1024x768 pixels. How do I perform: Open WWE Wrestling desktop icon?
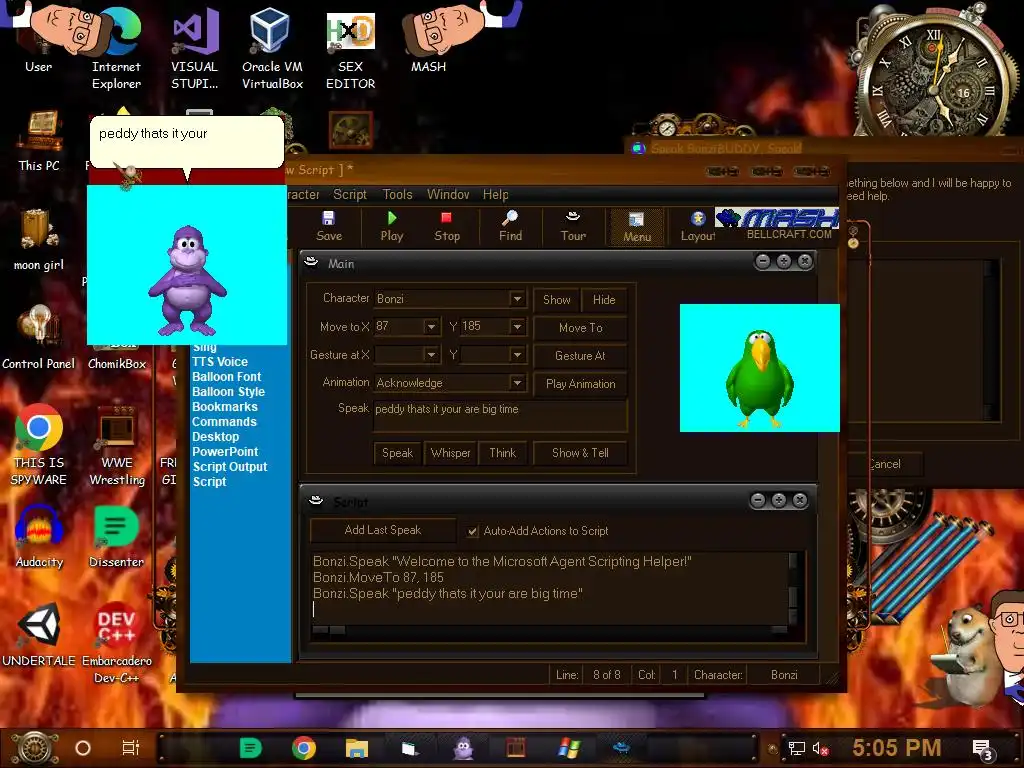(x=117, y=445)
